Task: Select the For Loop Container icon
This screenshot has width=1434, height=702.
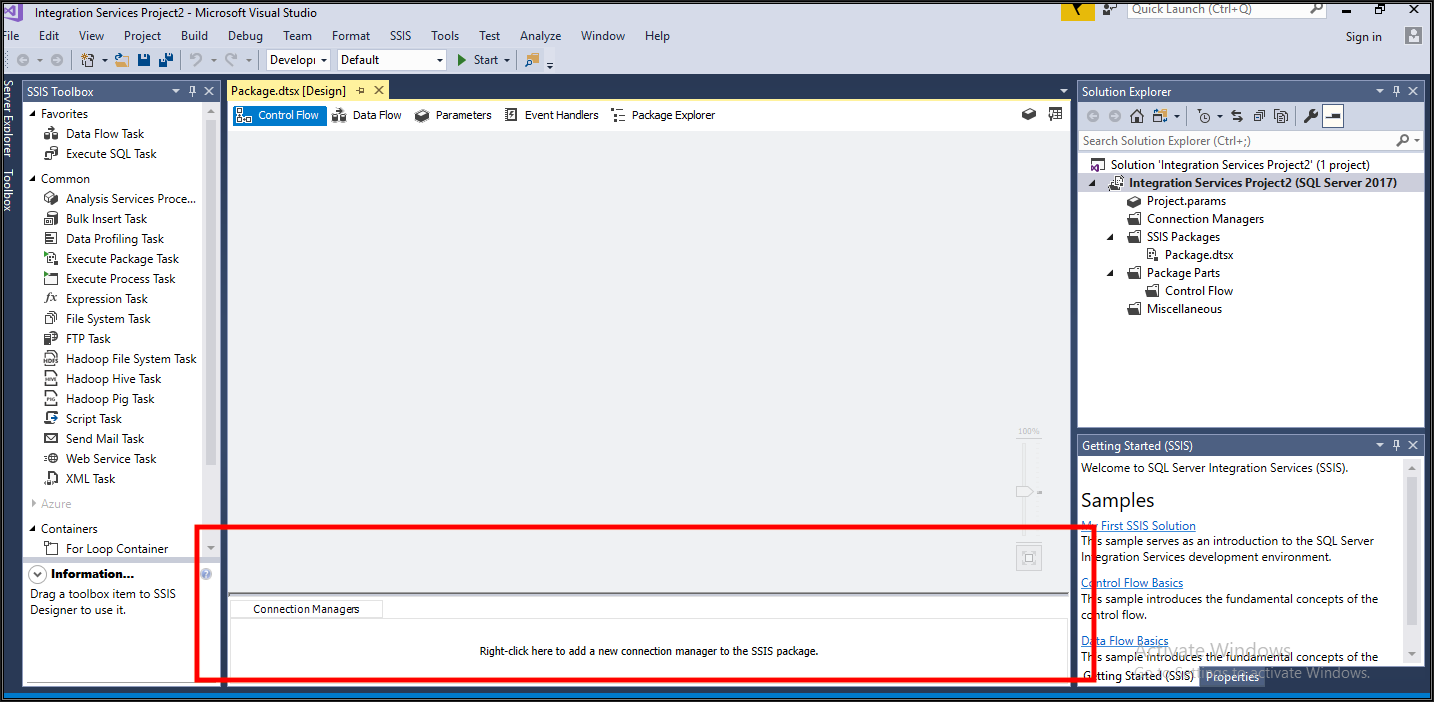Action: (51, 549)
